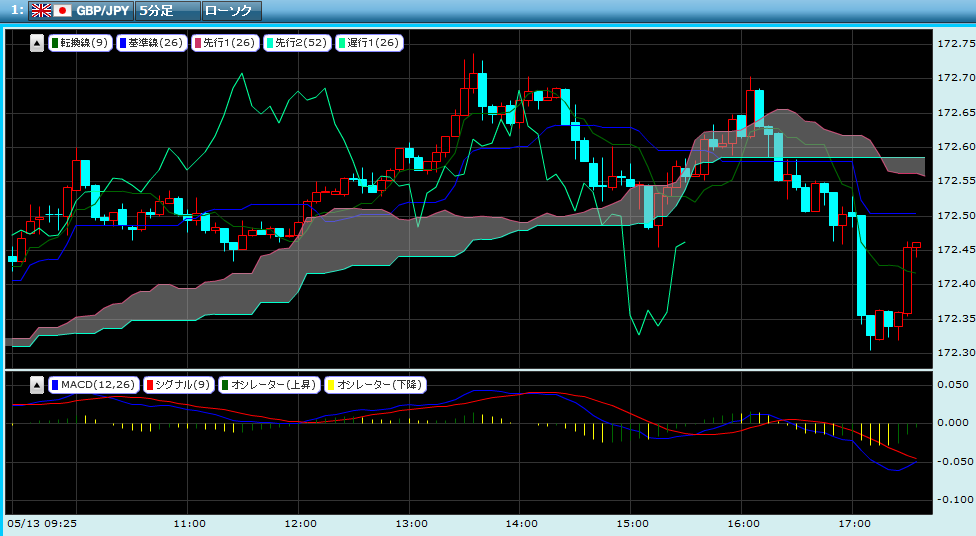Image resolution: width=976 pixels, height=536 pixels.
Task: Click the UK flag icon
Action: [42, 11]
